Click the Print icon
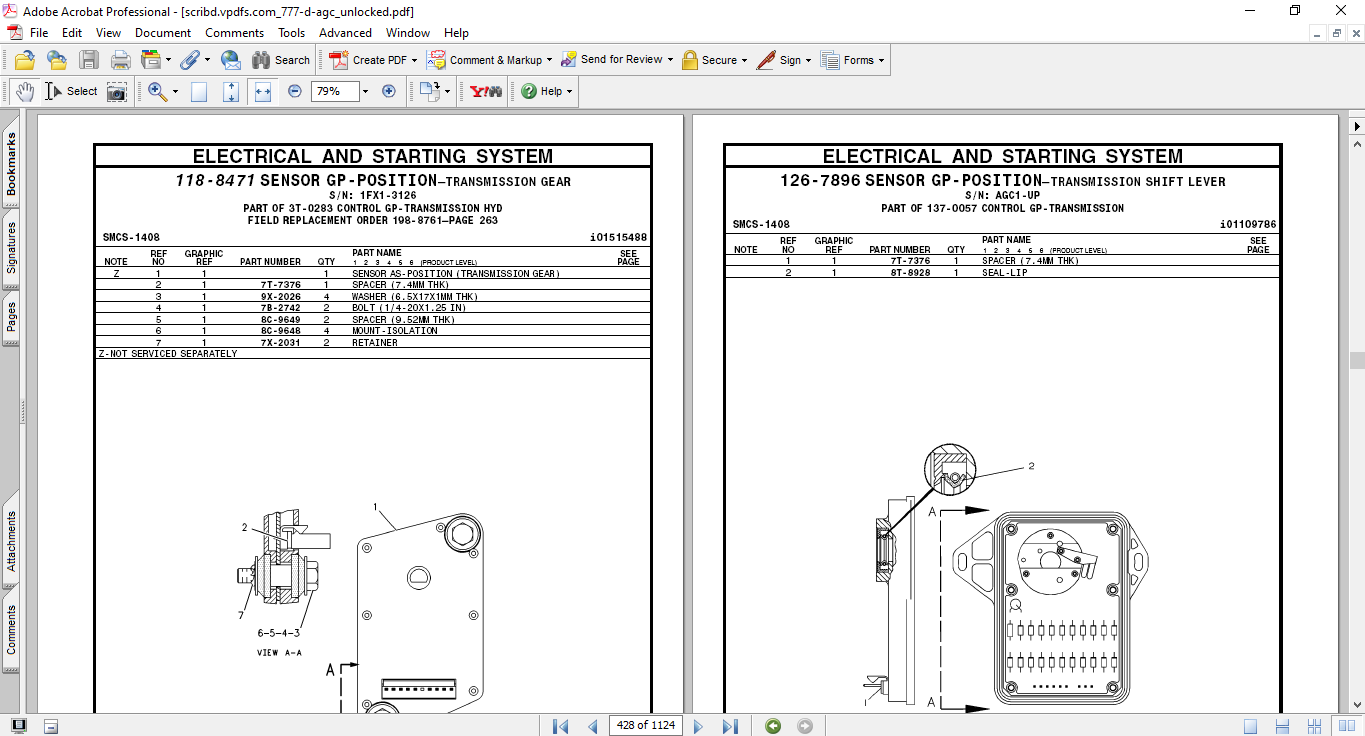1365x736 pixels. (x=121, y=60)
